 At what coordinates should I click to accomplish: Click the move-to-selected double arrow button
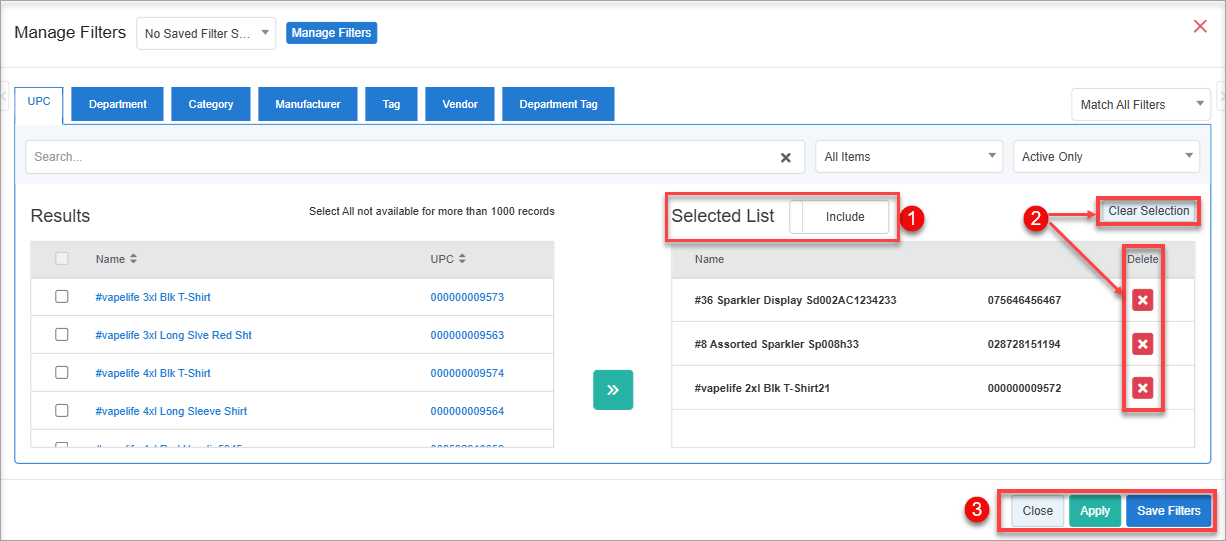[613, 390]
